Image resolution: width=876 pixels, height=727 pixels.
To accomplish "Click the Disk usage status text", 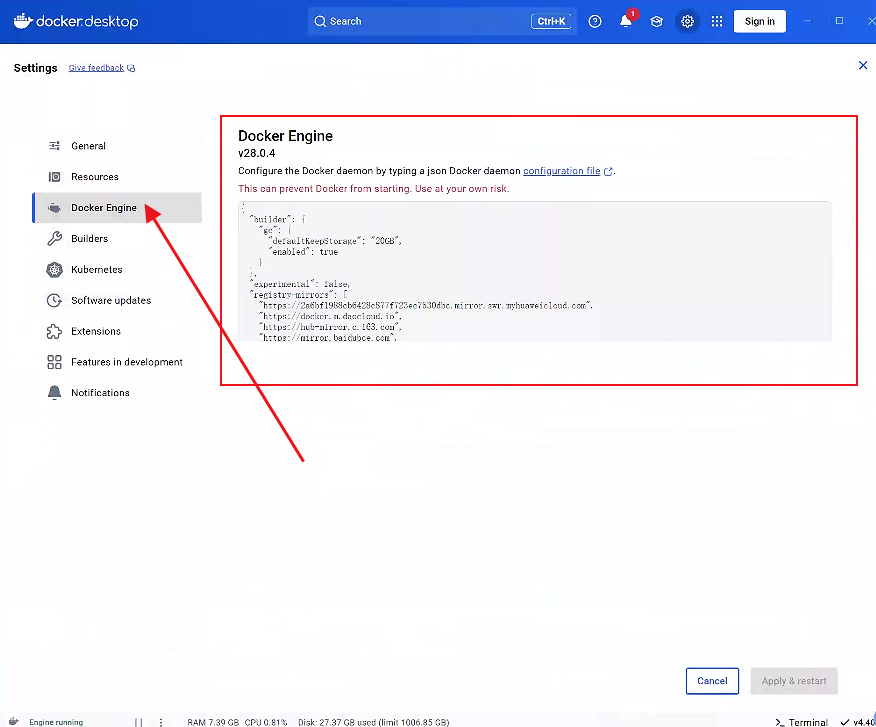I will pyautogui.click(x=373, y=722).
